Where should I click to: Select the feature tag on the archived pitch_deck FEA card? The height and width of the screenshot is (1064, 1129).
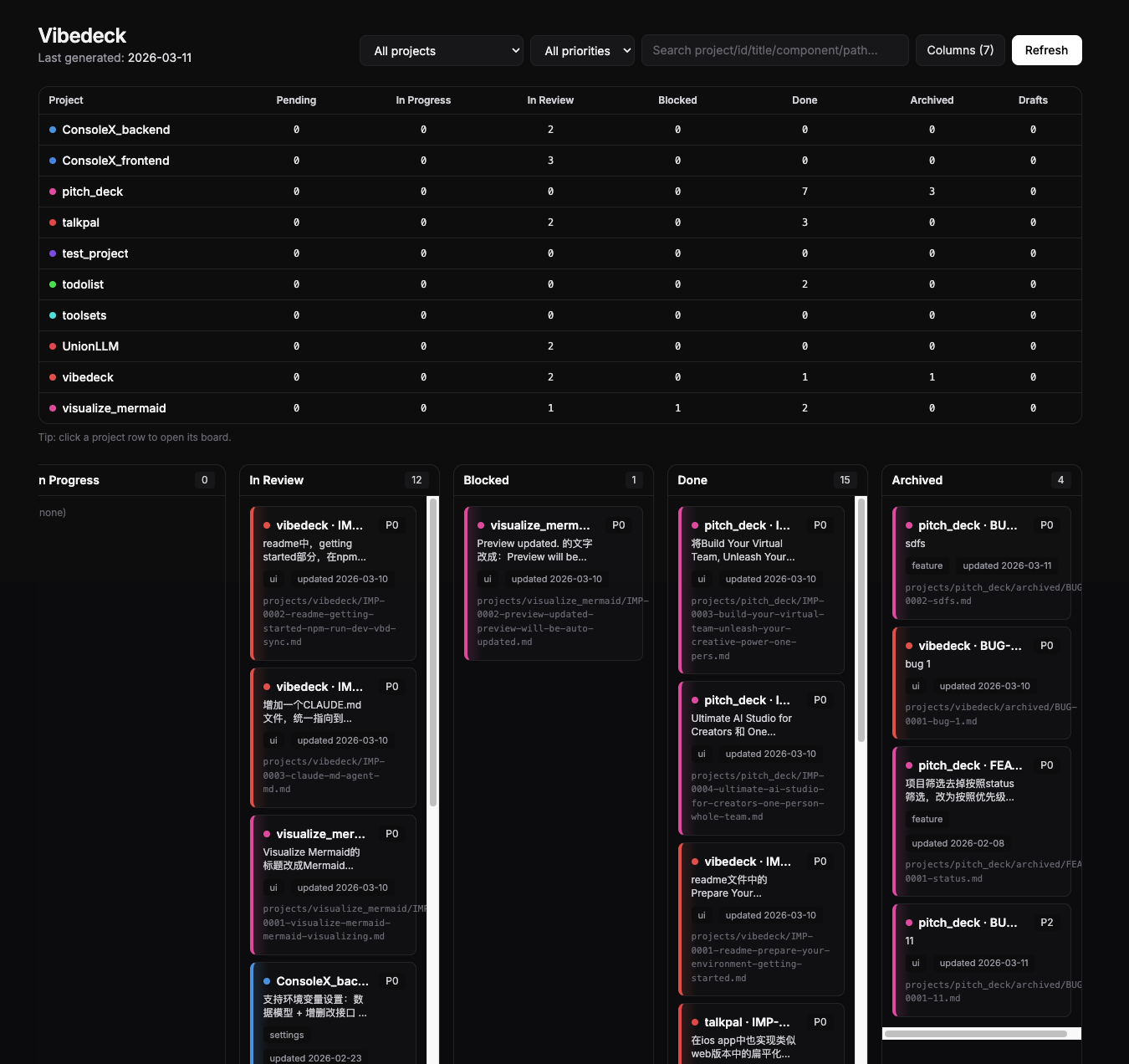(x=927, y=819)
